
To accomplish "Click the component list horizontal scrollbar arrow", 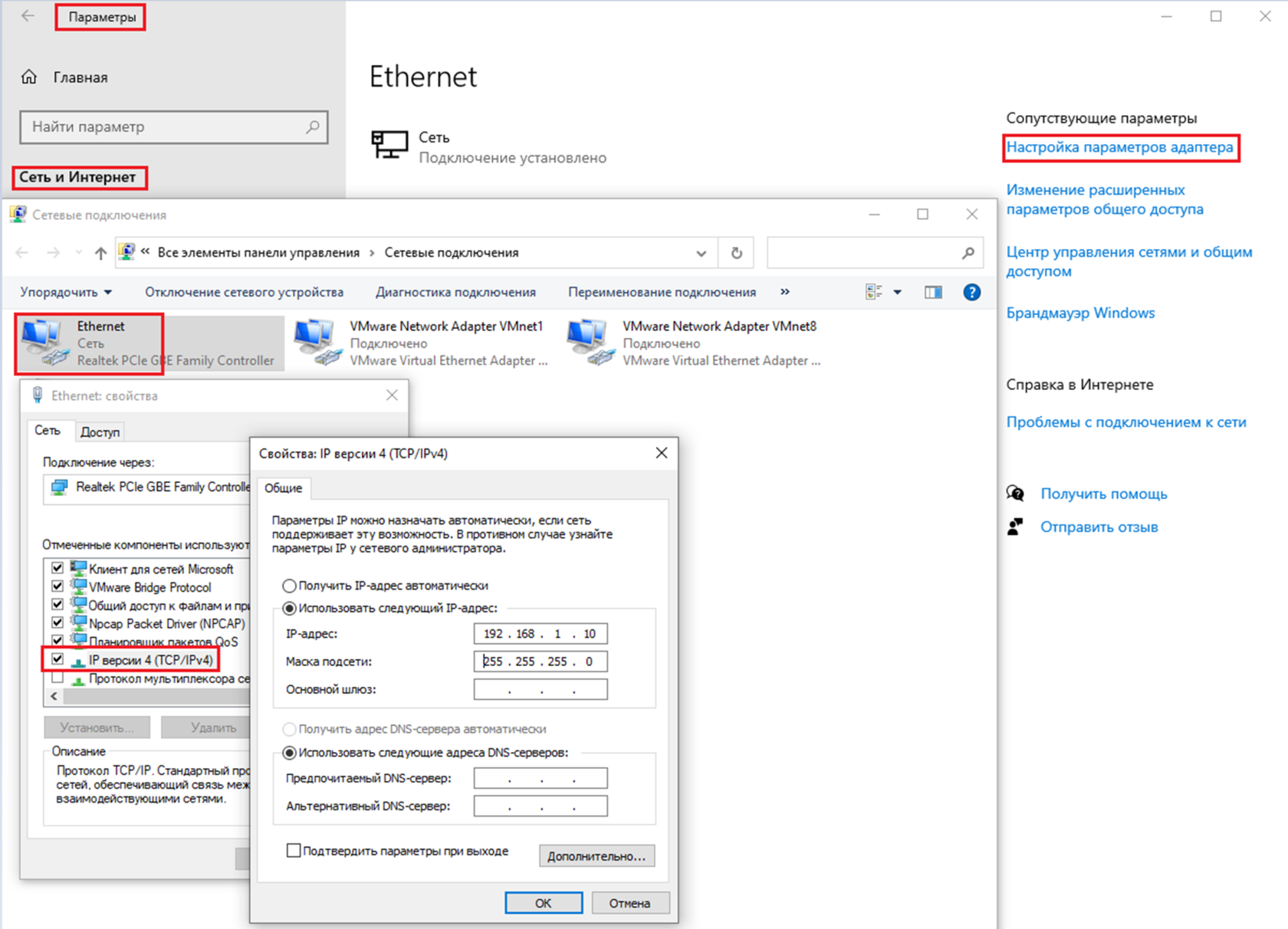I will click(54, 696).
